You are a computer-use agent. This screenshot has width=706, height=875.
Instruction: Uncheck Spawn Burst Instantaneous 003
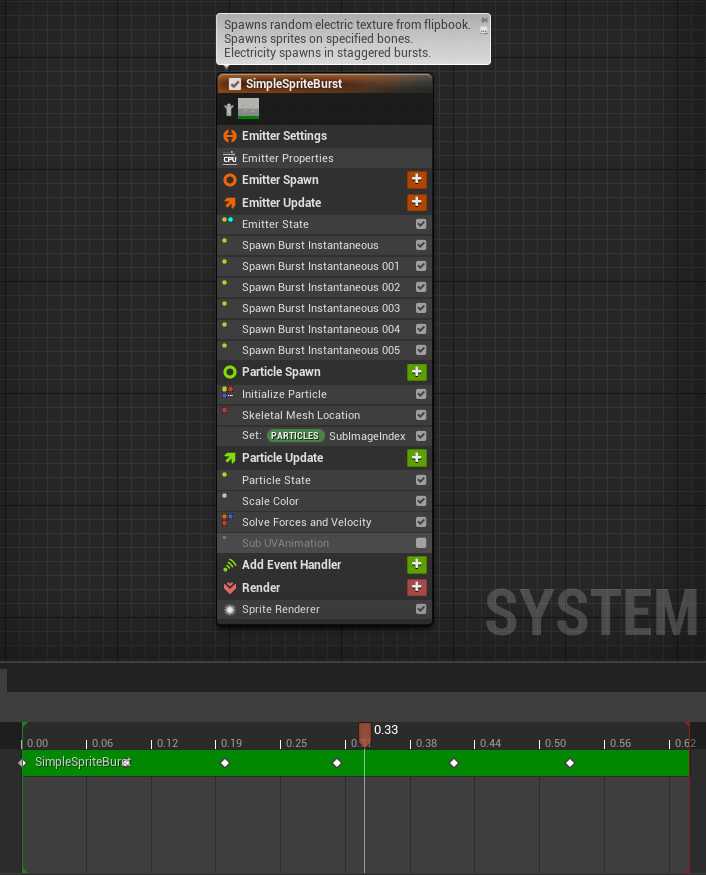[421, 308]
